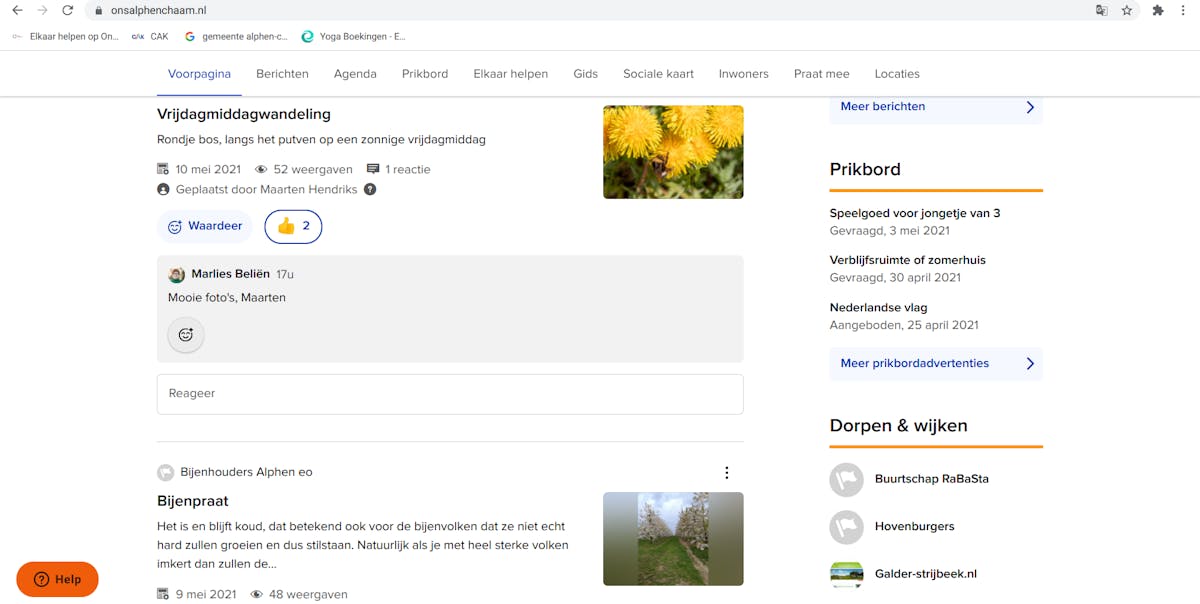Expand Meer berichten with the chevron

point(1030,107)
